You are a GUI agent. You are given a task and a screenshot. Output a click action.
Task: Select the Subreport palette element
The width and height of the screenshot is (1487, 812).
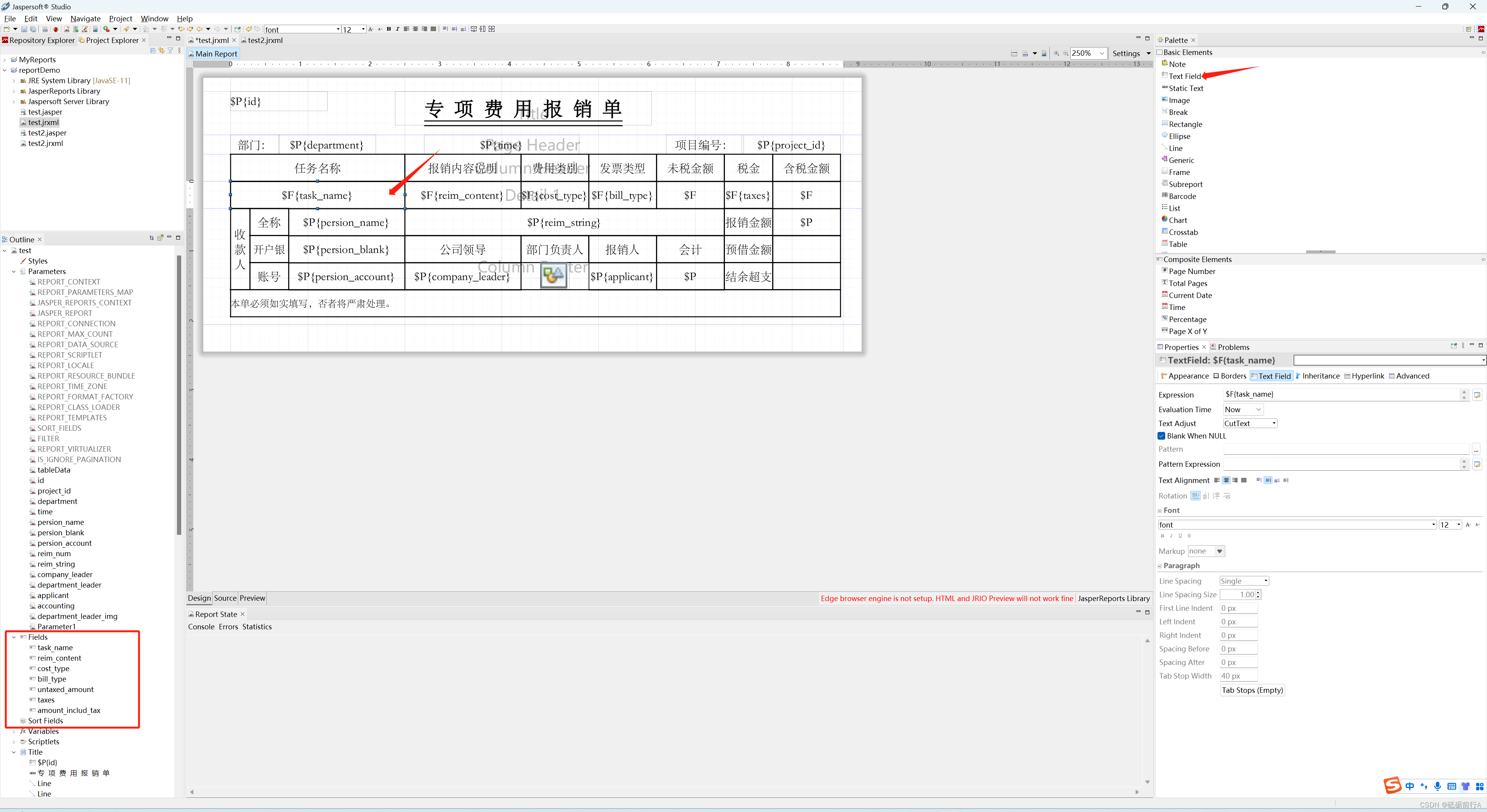tap(1181, 184)
